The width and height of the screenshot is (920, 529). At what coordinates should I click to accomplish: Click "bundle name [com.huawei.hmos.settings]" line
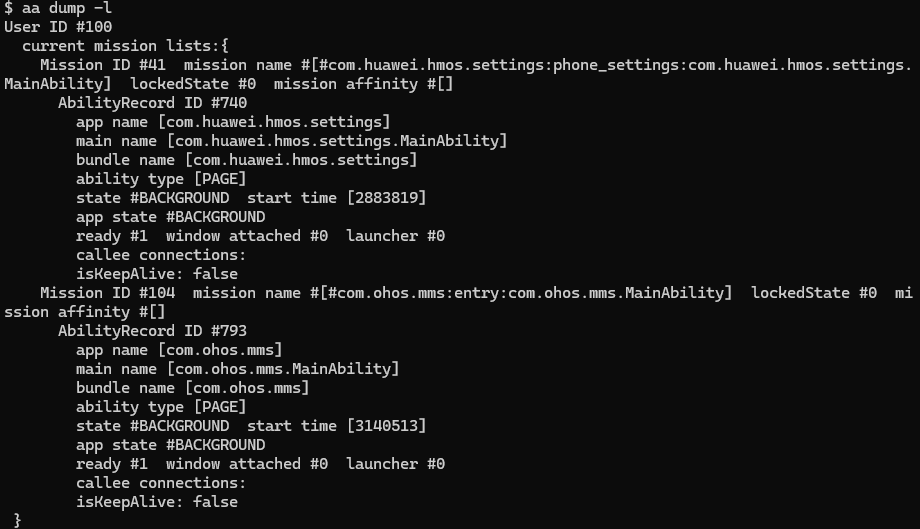click(246, 160)
